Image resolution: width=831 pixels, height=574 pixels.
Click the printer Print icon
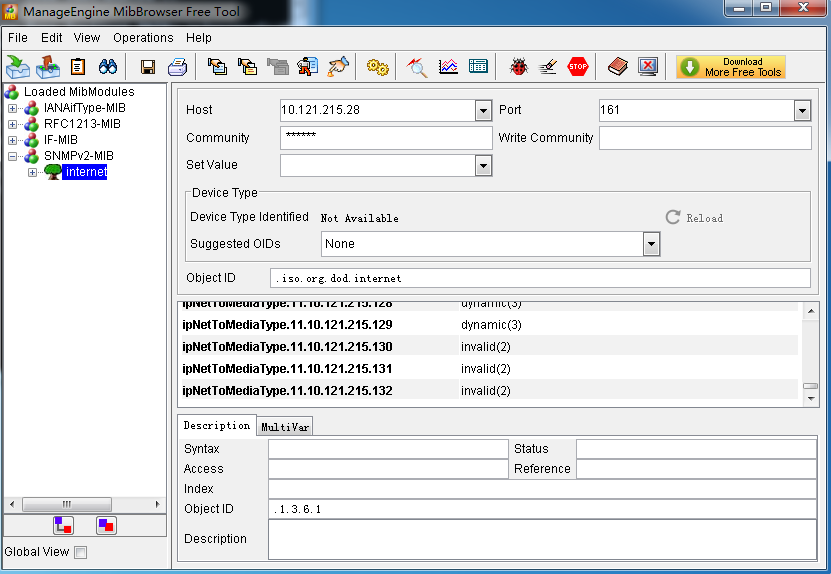click(x=178, y=67)
